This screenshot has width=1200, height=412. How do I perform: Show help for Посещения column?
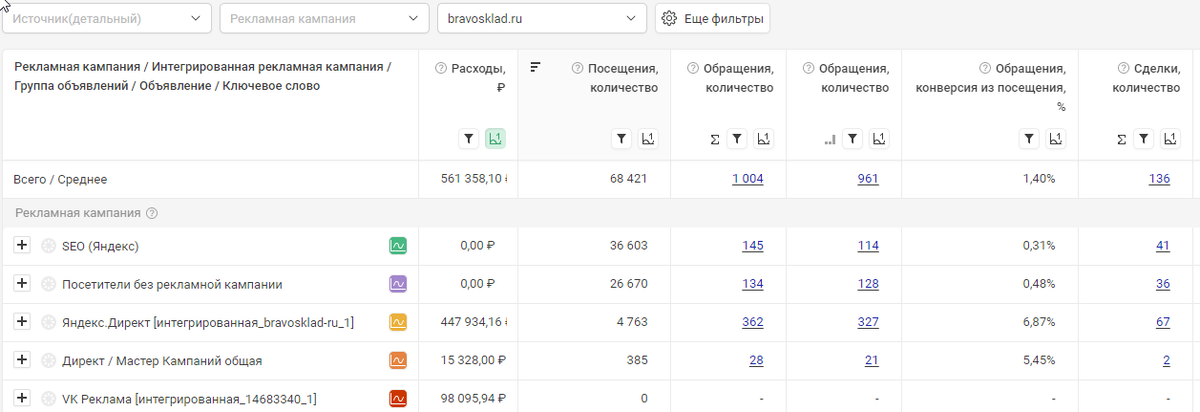click(577, 69)
